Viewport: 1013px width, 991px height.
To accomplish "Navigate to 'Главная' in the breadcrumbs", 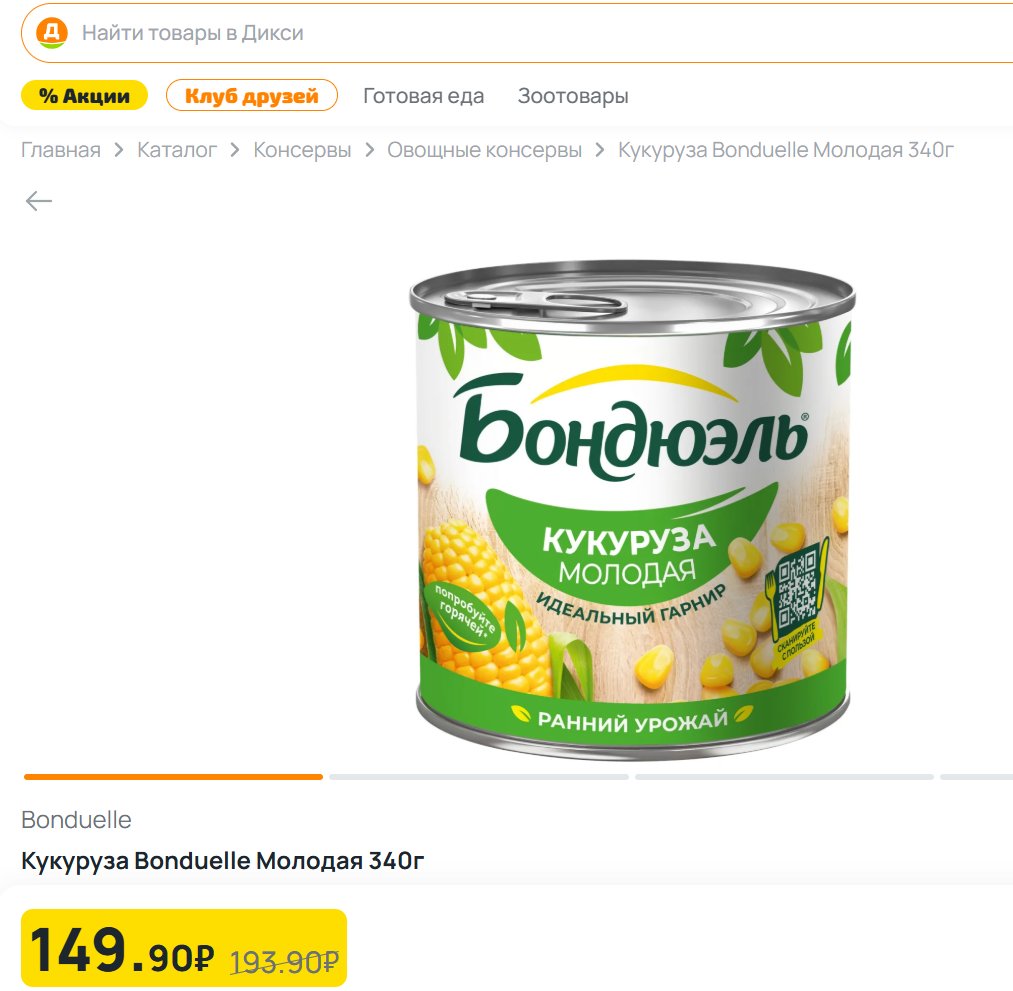I will [61, 150].
